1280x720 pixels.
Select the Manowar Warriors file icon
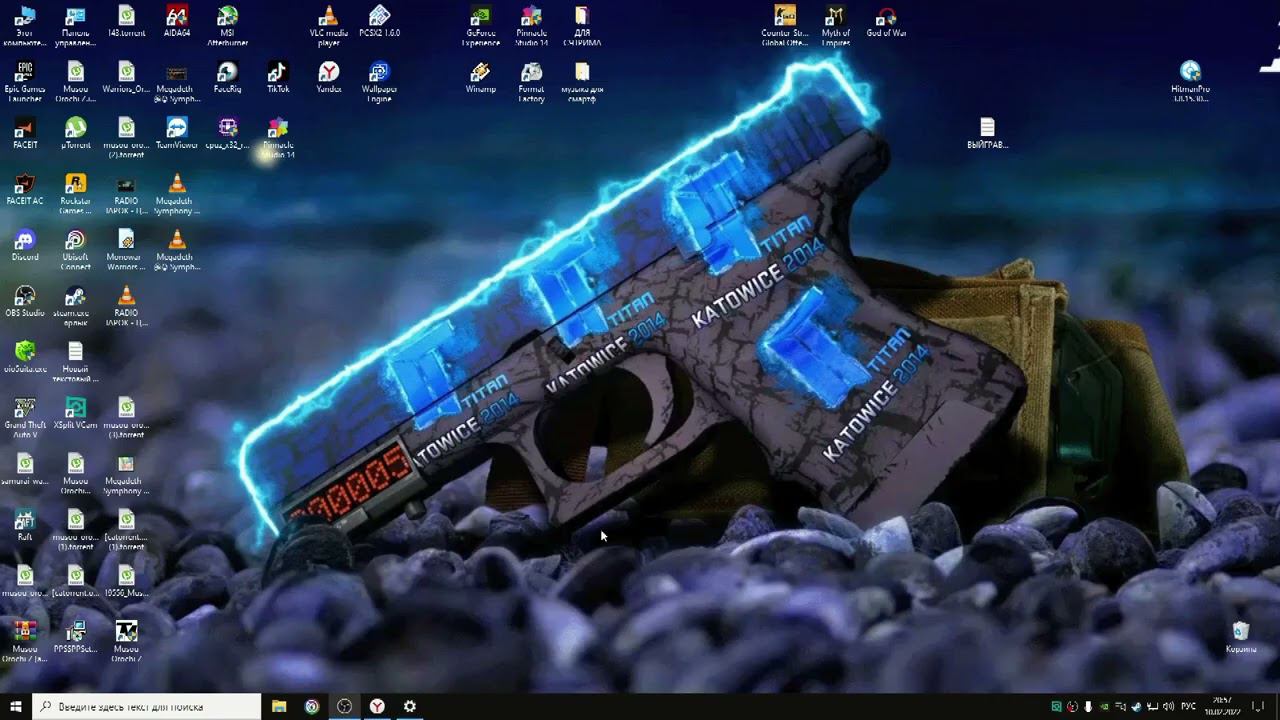[126, 250]
